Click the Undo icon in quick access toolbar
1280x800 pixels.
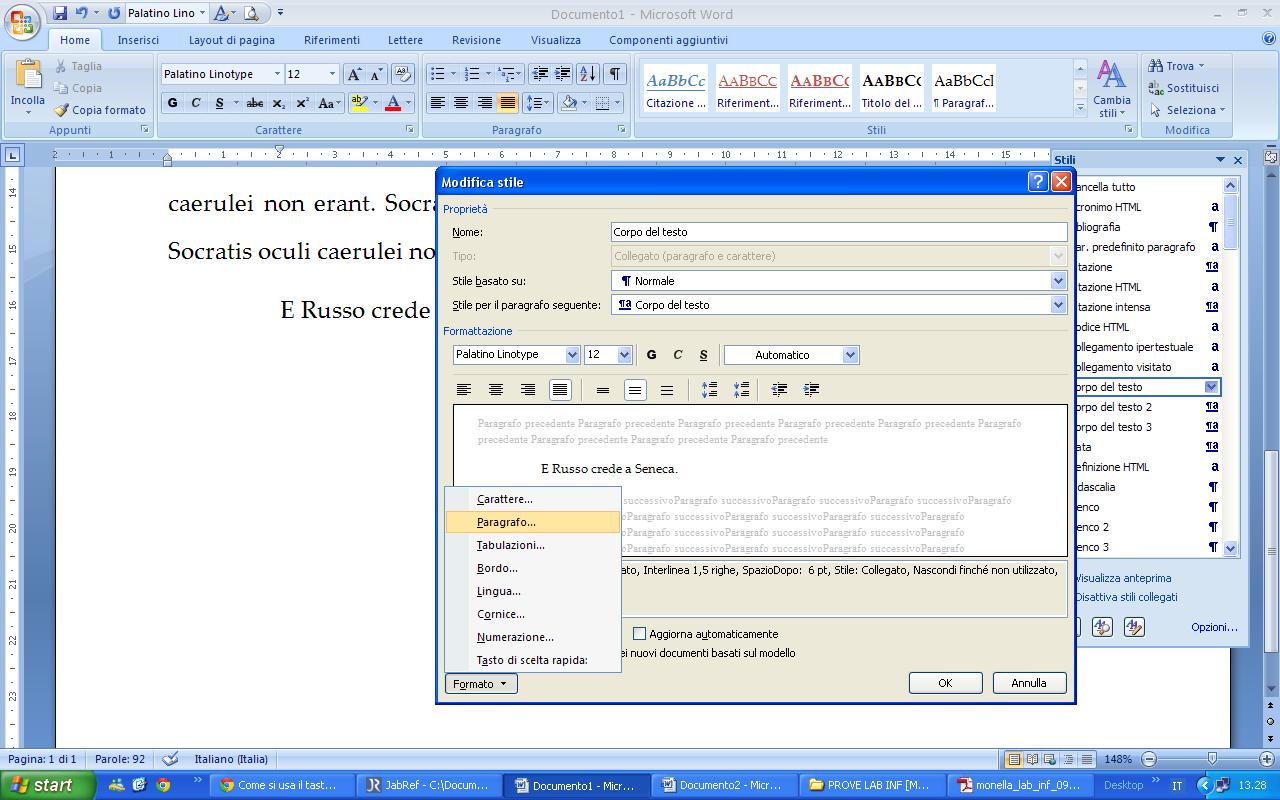point(82,13)
